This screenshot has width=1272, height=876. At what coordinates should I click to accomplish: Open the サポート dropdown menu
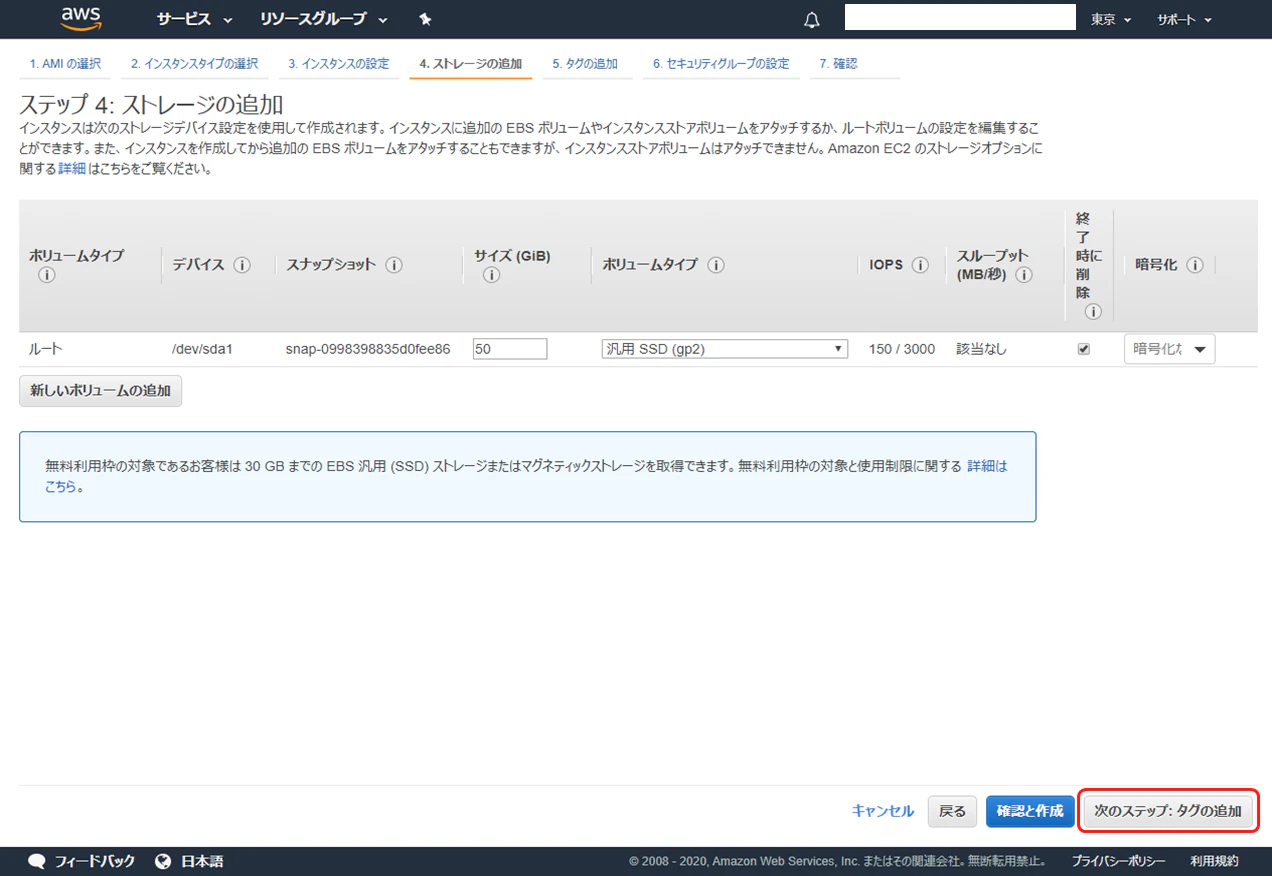click(1184, 20)
